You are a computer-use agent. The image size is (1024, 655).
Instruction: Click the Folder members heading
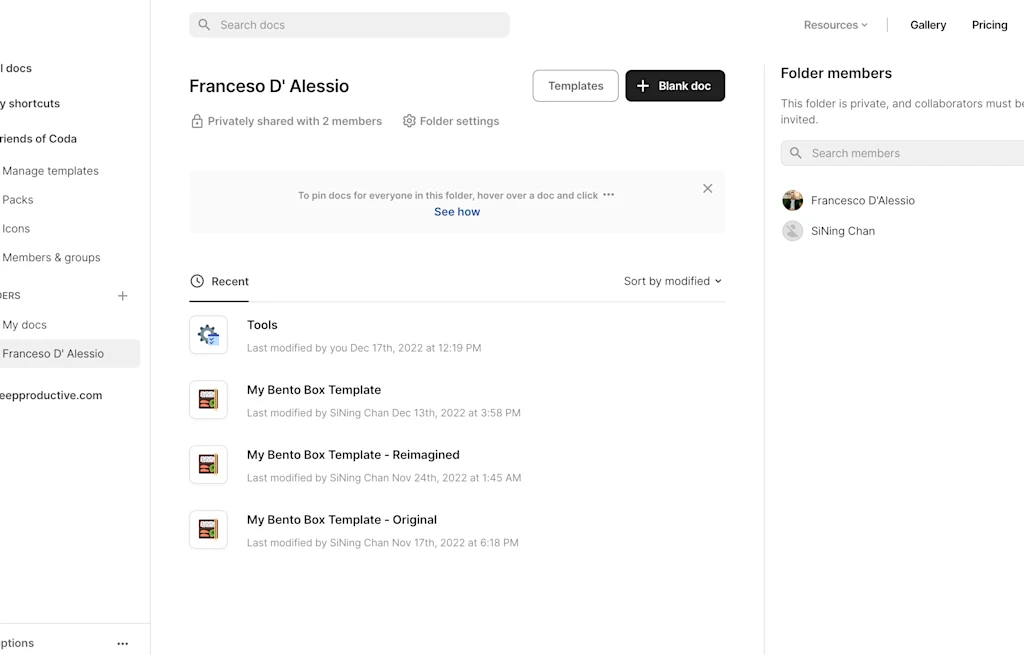click(x=836, y=73)
